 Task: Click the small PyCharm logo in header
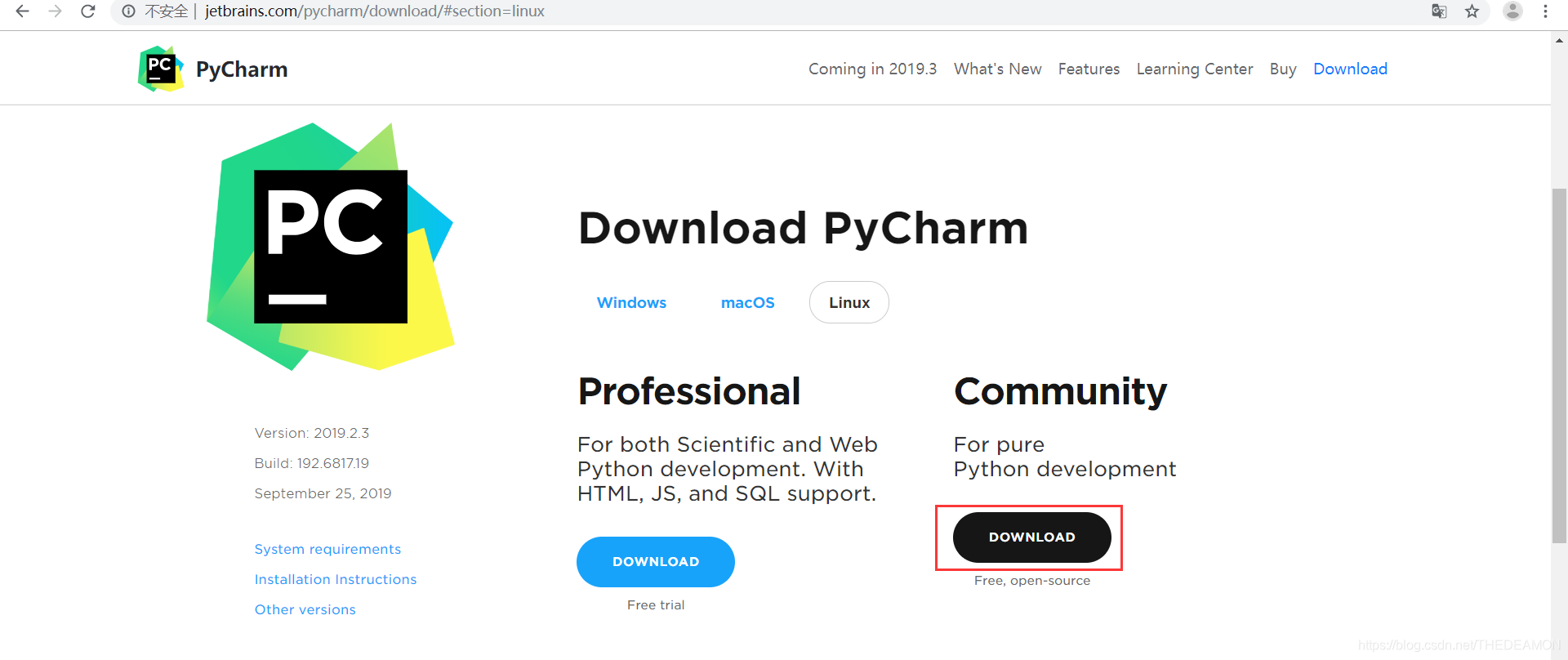[161, 69]
